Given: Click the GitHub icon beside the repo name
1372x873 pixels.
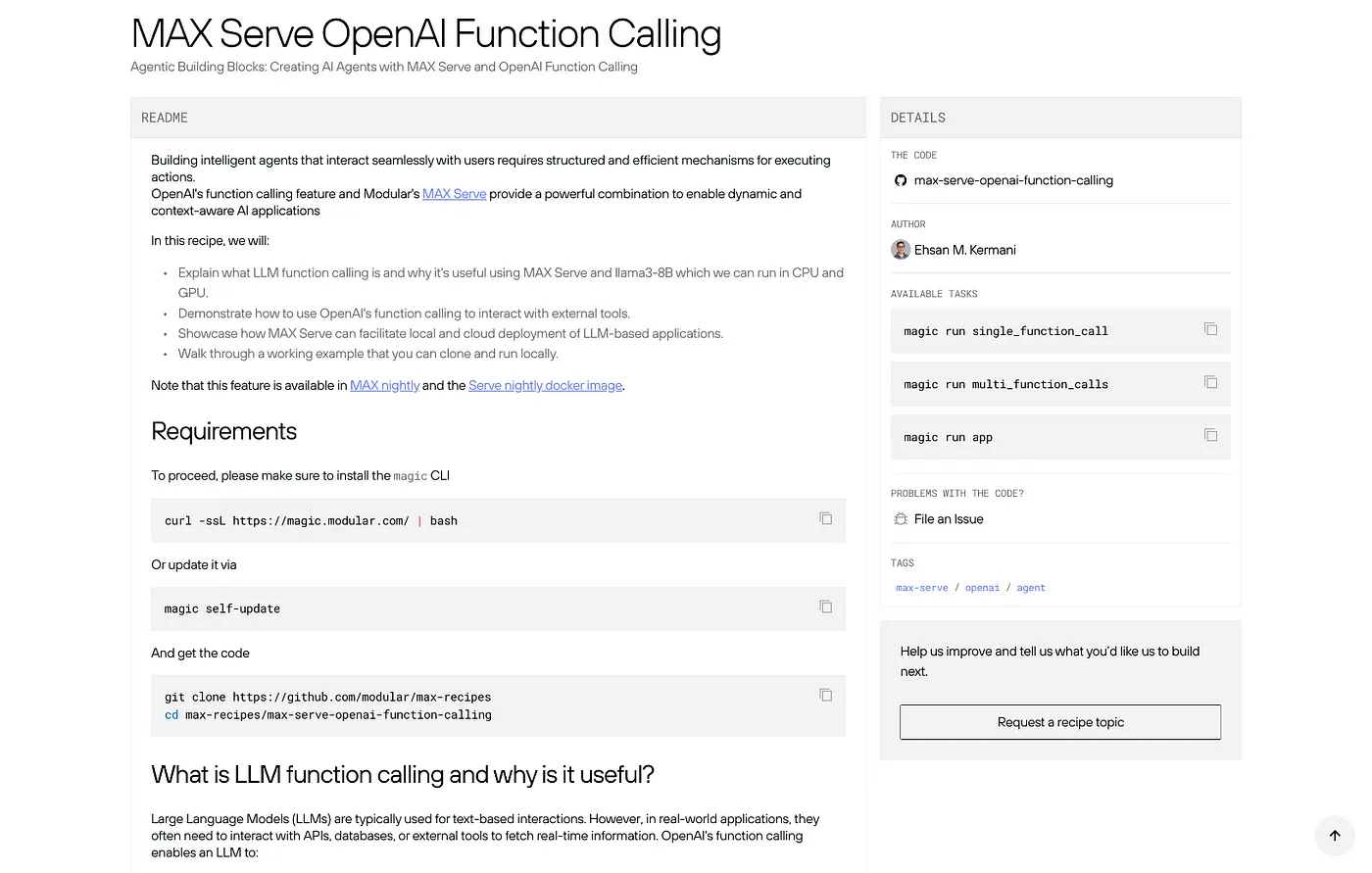Looking at the screenshot, I should click(901, 180).
